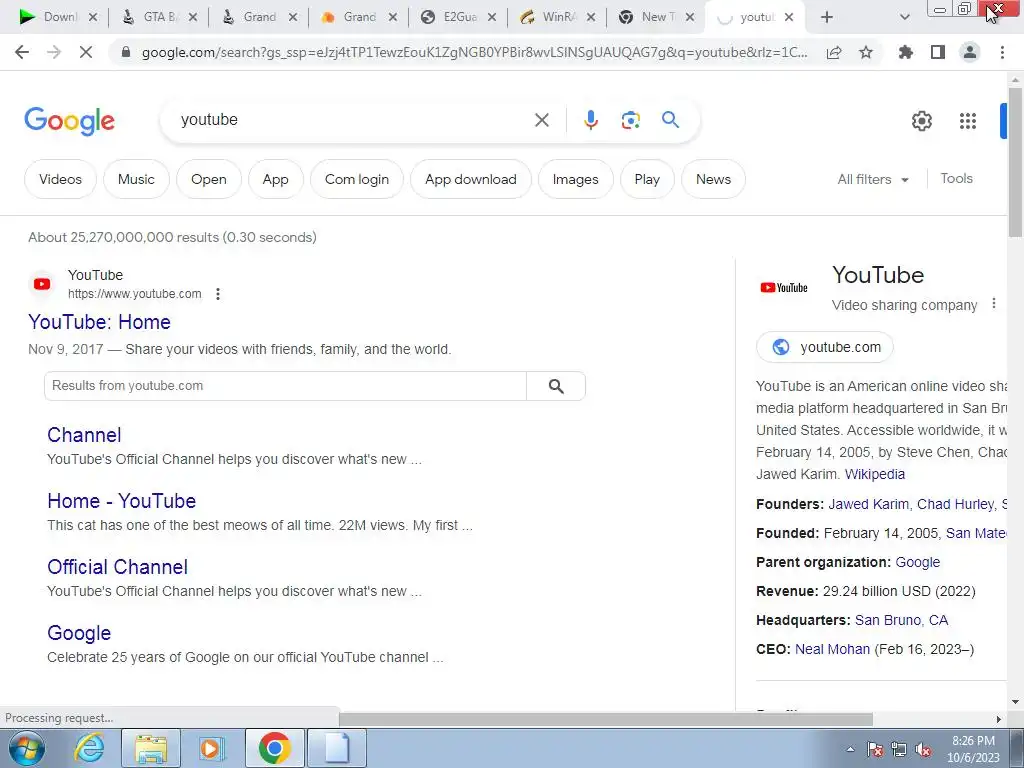This screenshot has width=1024, height=768.
Task: Search by image with Google Lens icon
Action: tap(631, 120)
